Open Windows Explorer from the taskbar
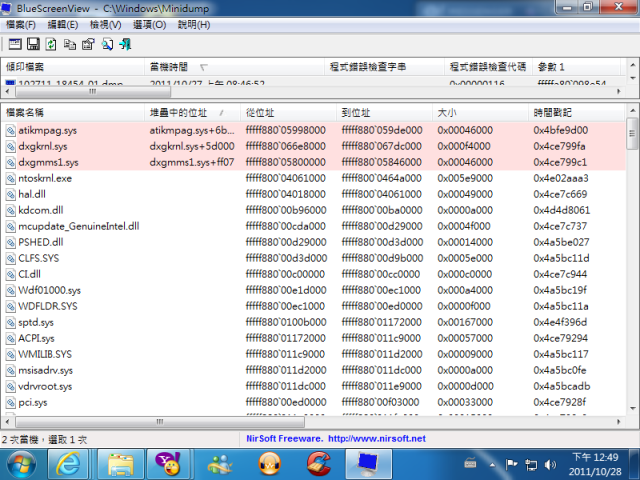The width and height of the screenshot is (640, 480). click(121, 464)
